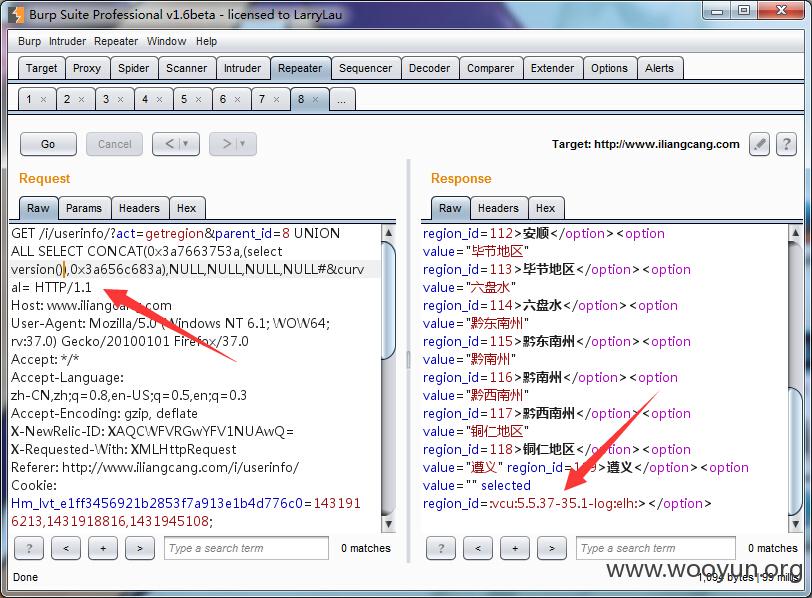Viewport: 812px width, 598px height.
Task: Open the request Hex tab
Action: click(186, 208)
